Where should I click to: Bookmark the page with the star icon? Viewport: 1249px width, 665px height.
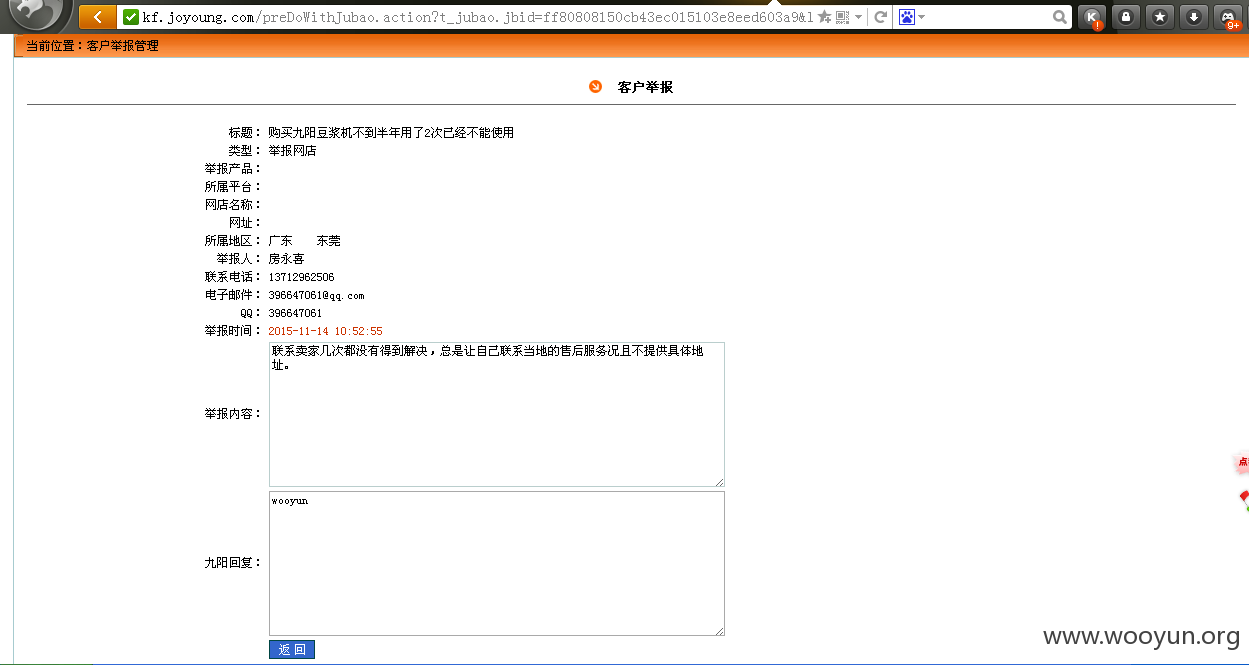coord(824,17)
